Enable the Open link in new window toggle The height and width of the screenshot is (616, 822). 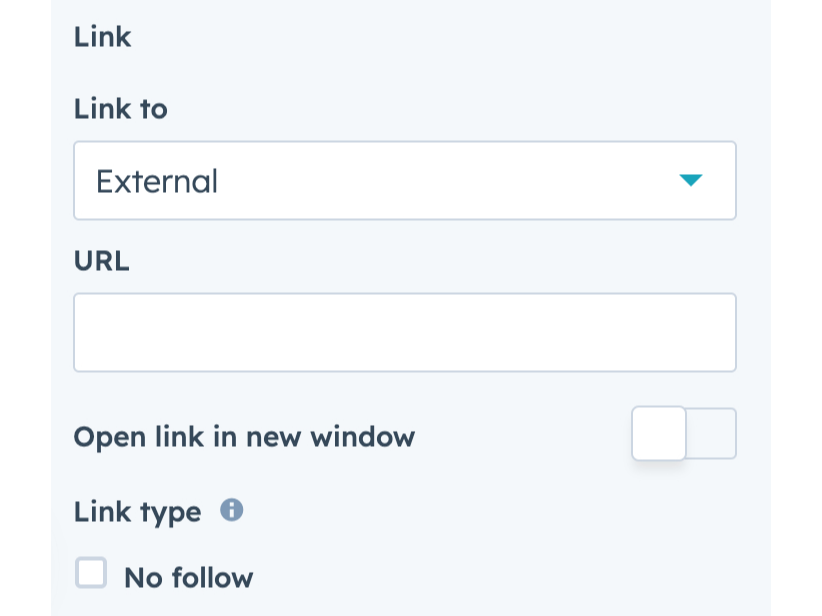(x=684, y=433)
